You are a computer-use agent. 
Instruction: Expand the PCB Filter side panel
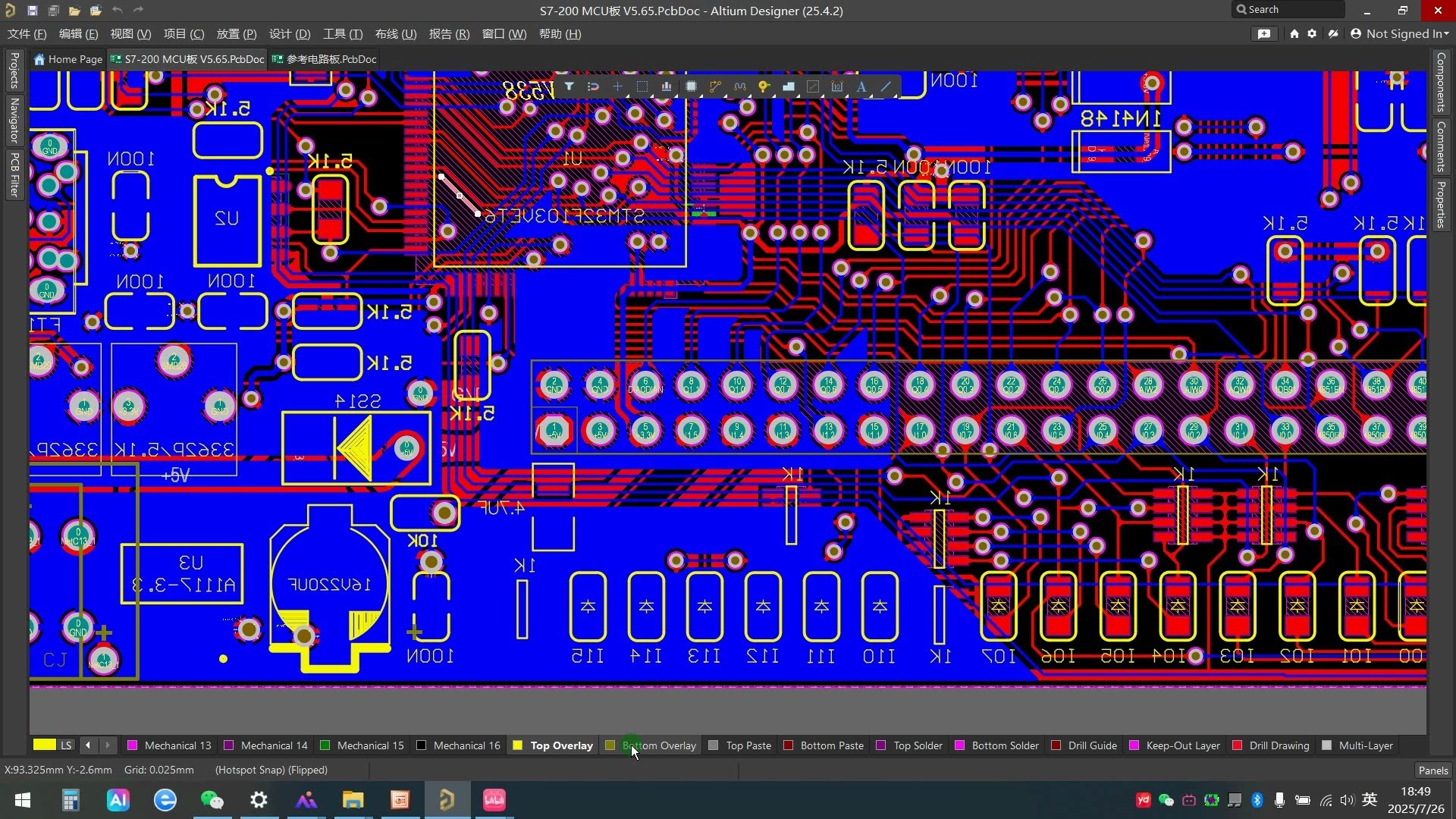pyautogui.click(x=14, y=174)
